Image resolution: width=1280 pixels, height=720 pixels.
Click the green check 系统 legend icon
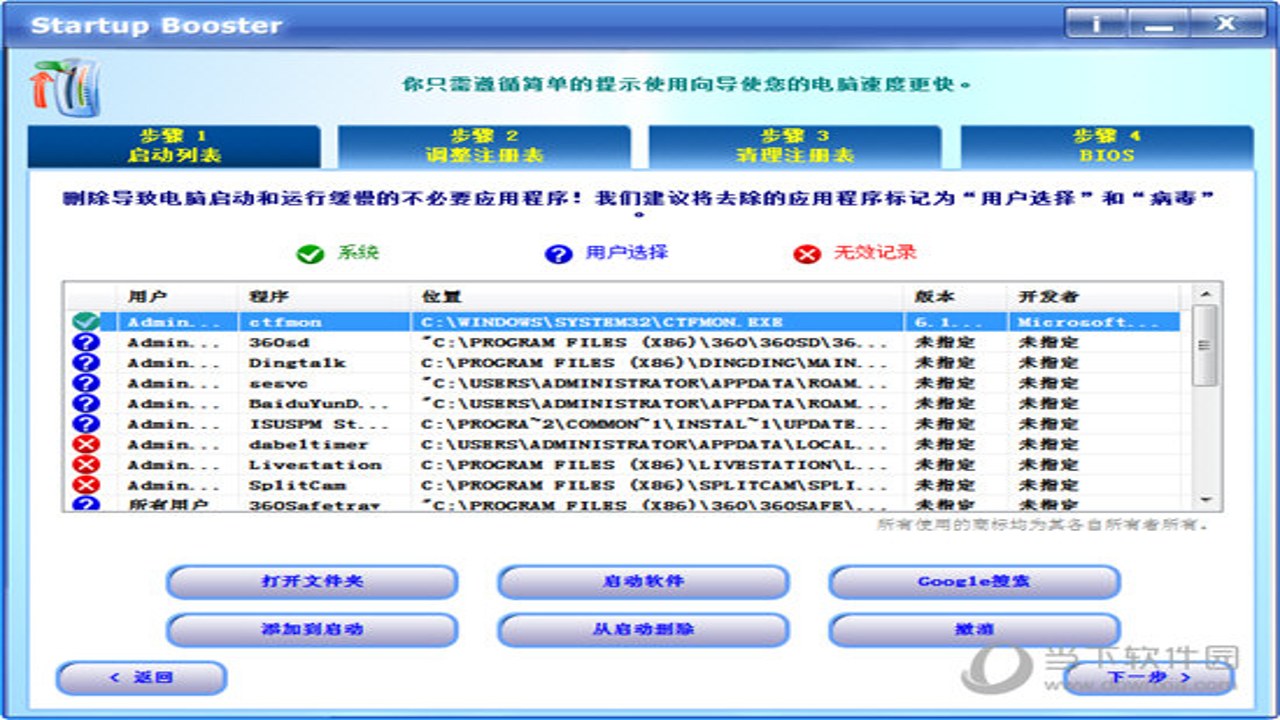[x=310, y=254]
